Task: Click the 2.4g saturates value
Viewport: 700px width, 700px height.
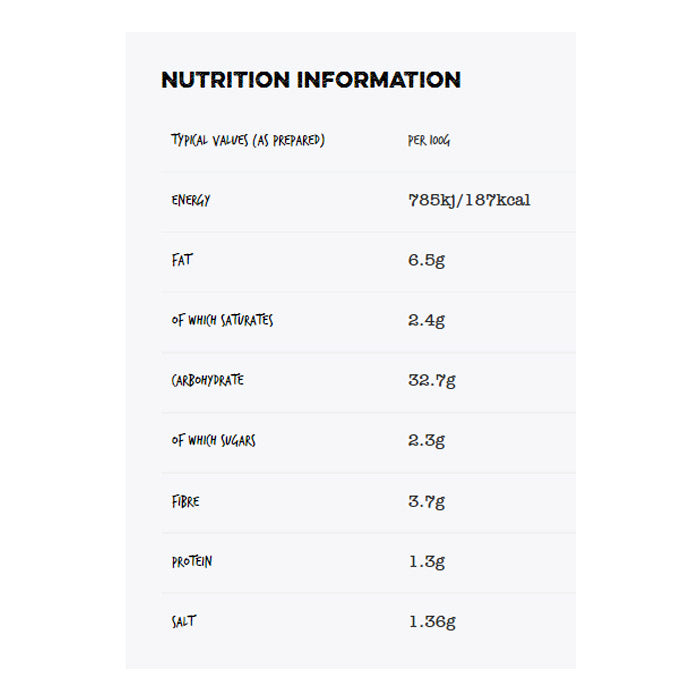Action: 426,320
